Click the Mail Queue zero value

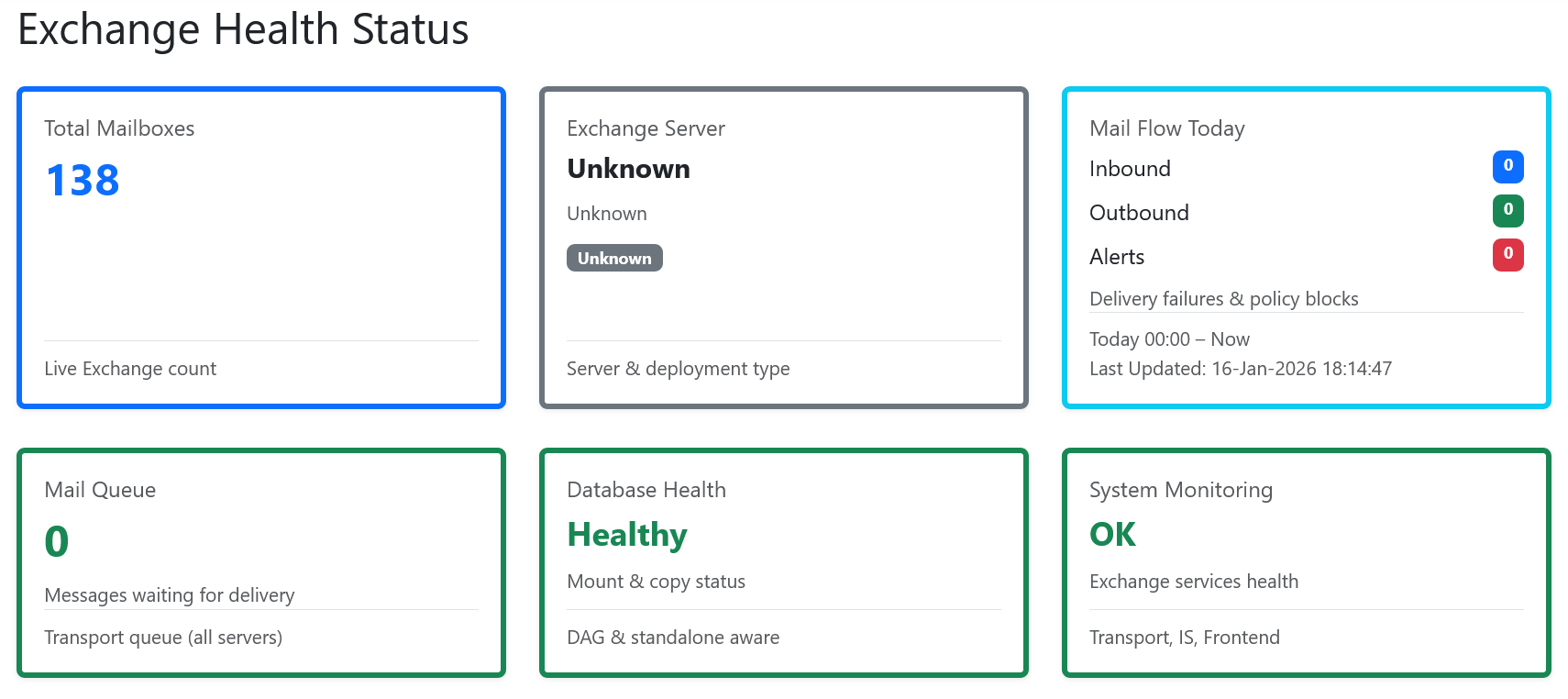pyautogui.click(x=57, y=541)
